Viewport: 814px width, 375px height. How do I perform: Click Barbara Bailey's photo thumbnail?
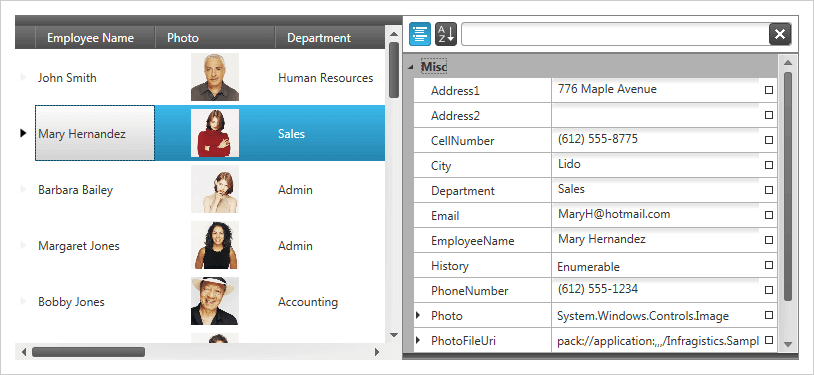(x=215, y=189)
